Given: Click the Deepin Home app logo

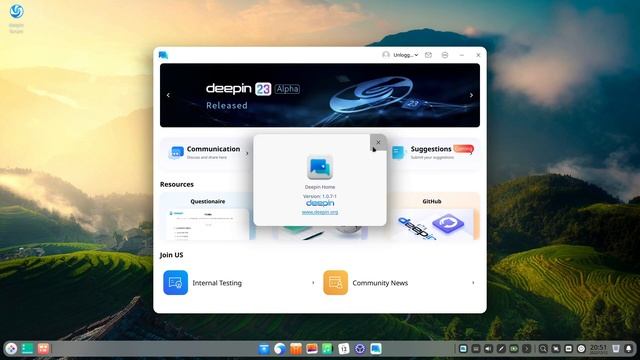Looking at the screenshot, I should click(x=320, y=167).
